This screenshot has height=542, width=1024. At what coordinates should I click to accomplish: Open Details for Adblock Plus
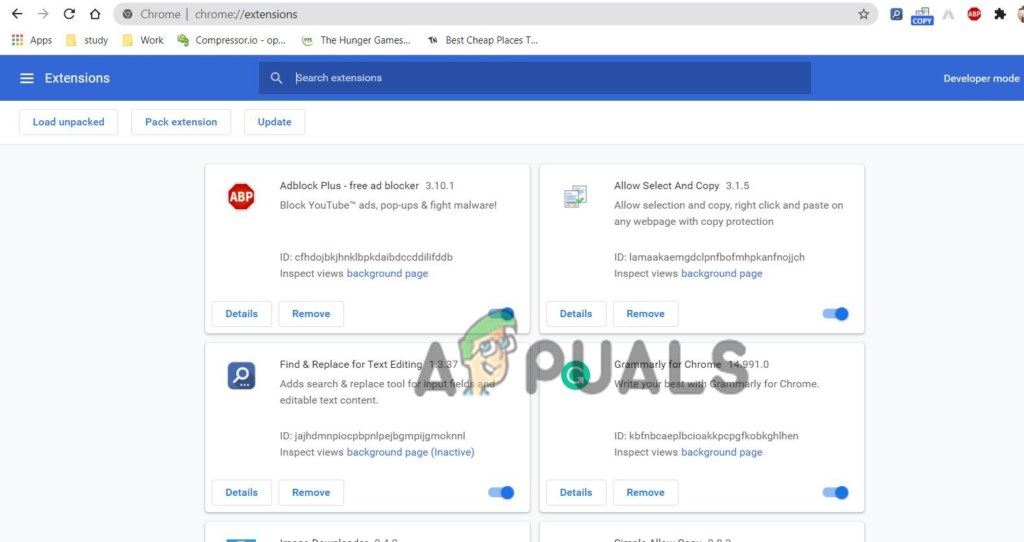242,313
